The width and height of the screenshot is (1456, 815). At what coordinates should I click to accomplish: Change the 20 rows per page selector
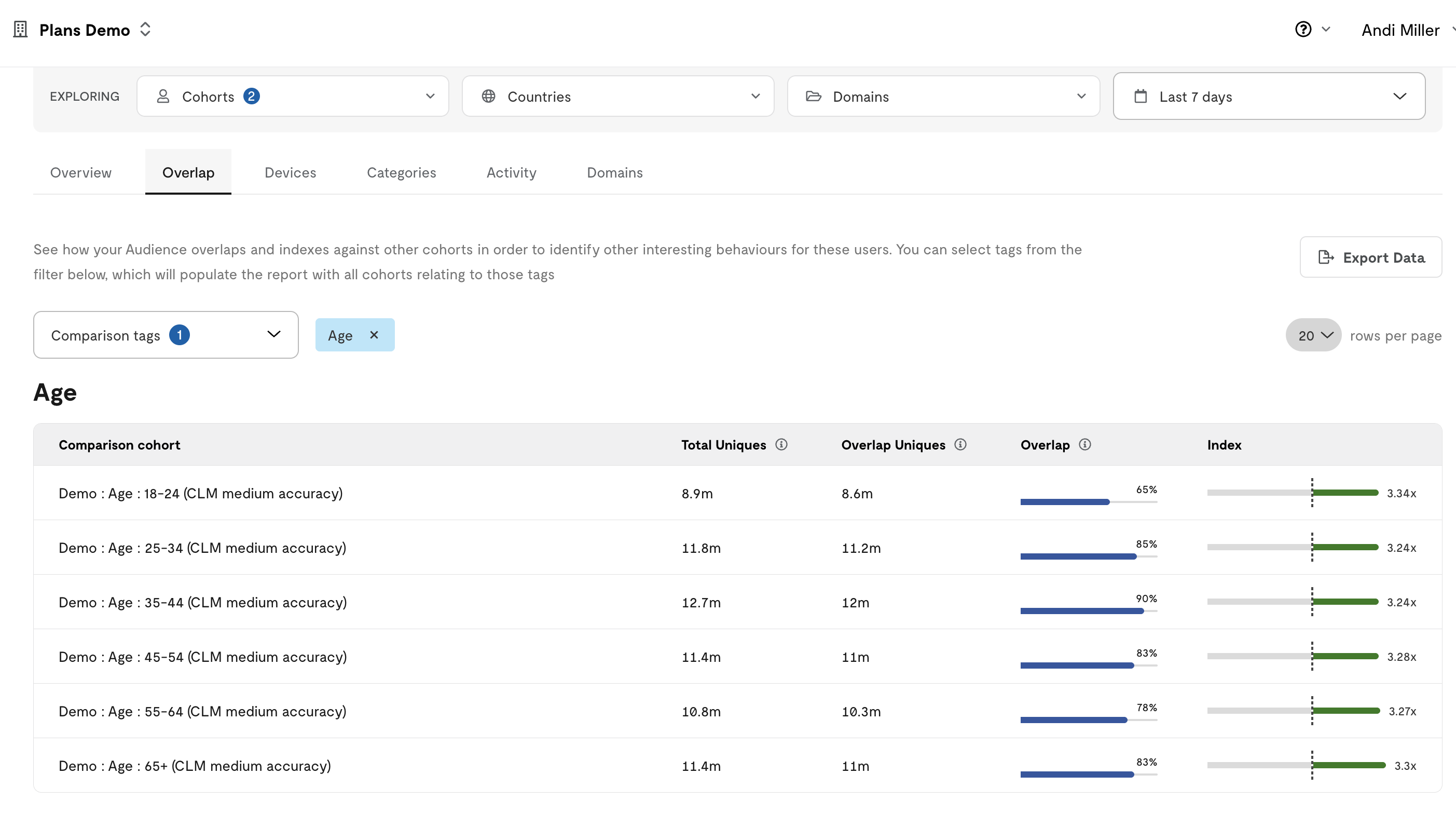1313,335
